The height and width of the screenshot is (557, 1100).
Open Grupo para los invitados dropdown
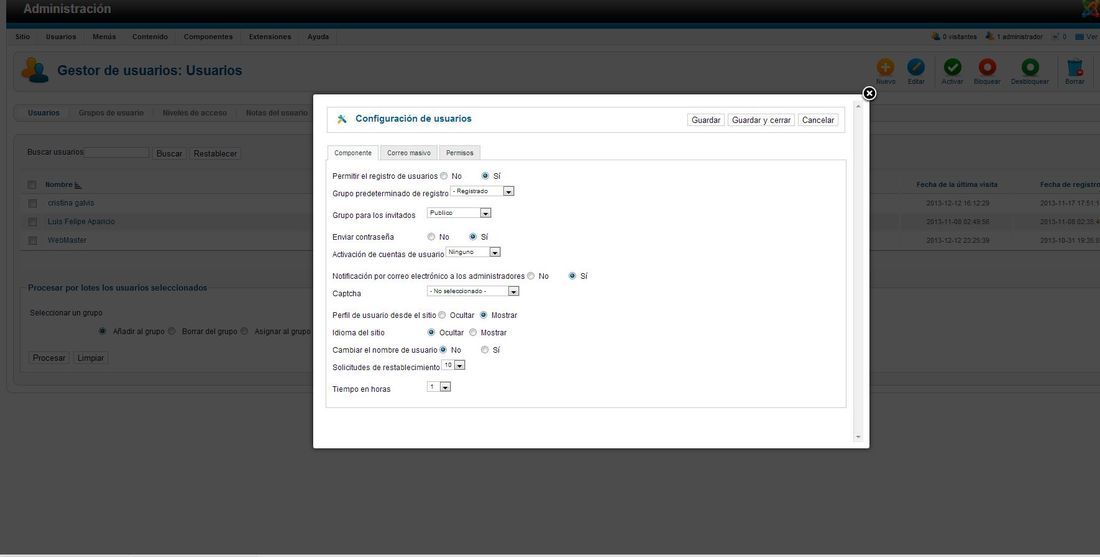tap(459, 213)
